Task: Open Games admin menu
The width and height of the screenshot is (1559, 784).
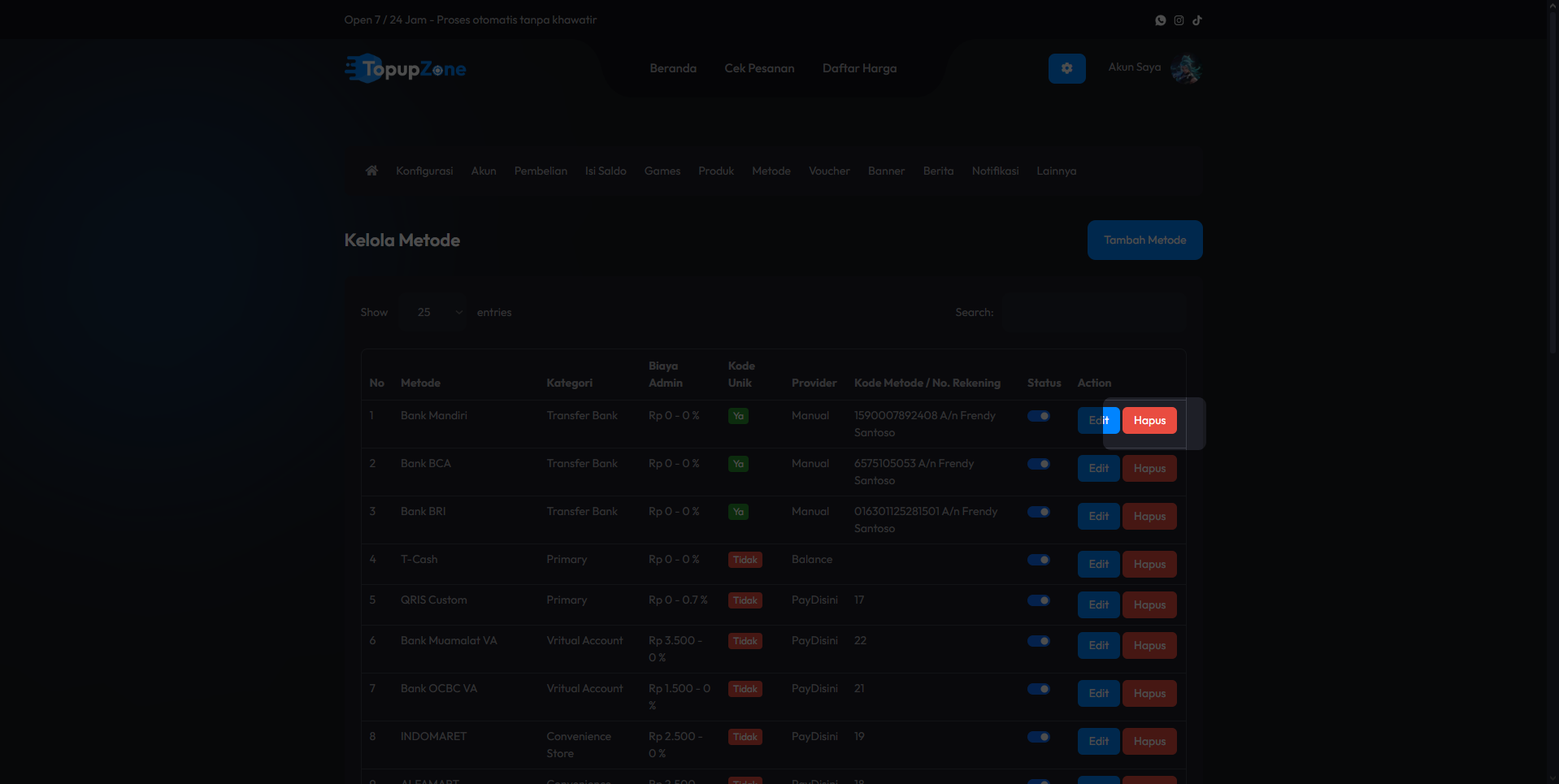Action: coord(662,171)
